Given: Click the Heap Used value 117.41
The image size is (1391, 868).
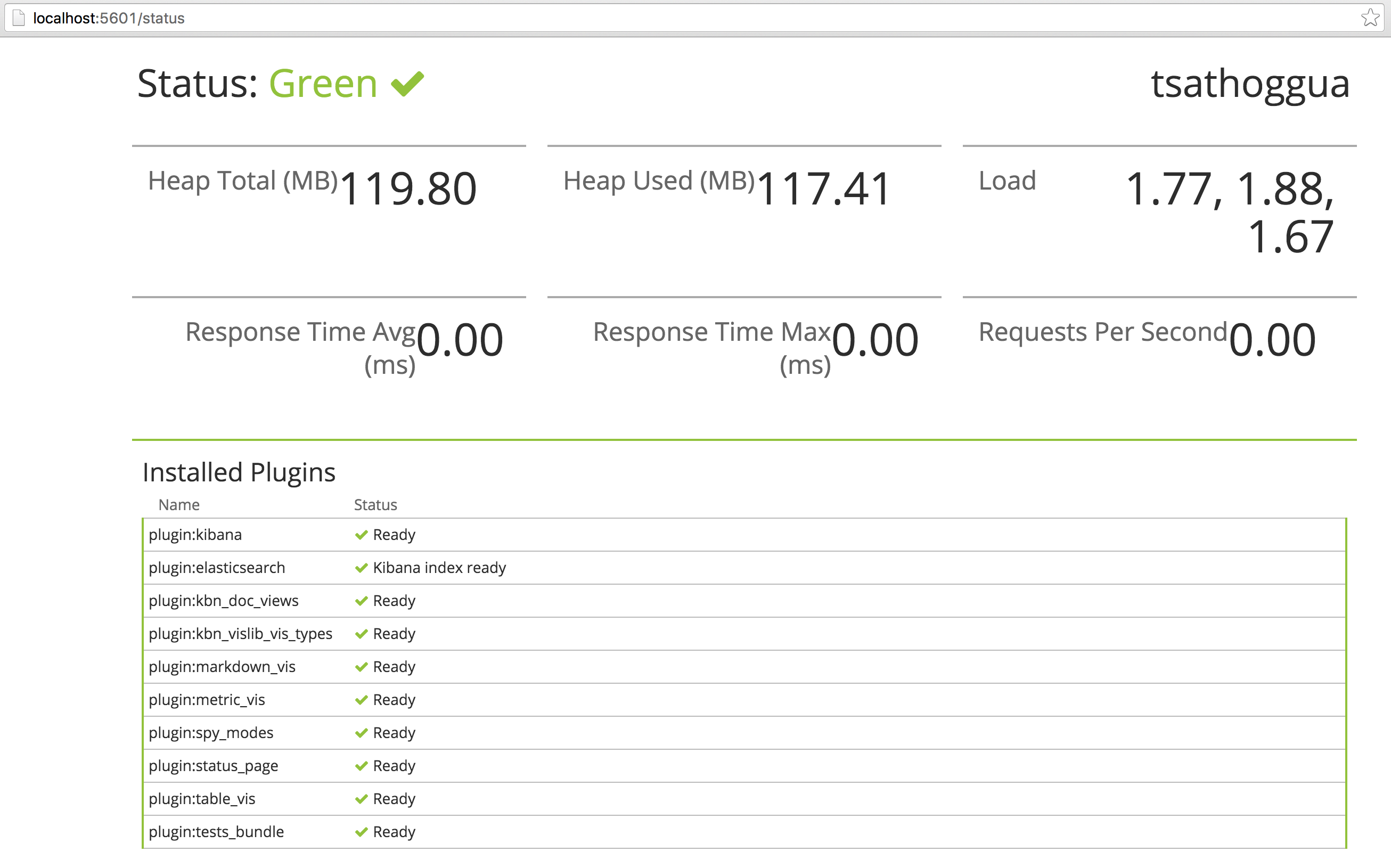Looking at the screenshot, I should (823, 189).
